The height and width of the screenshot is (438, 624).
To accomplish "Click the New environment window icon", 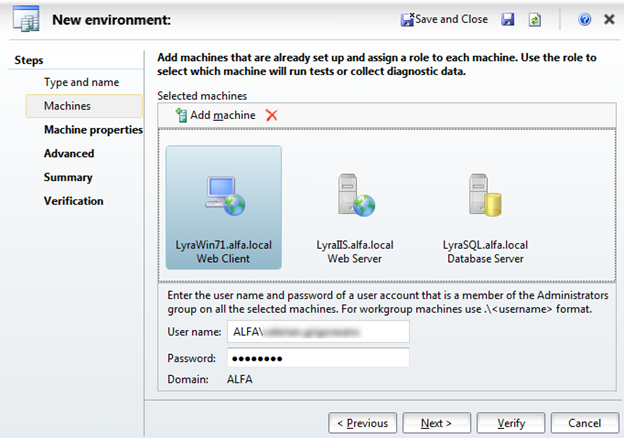I will coord(26,19).
